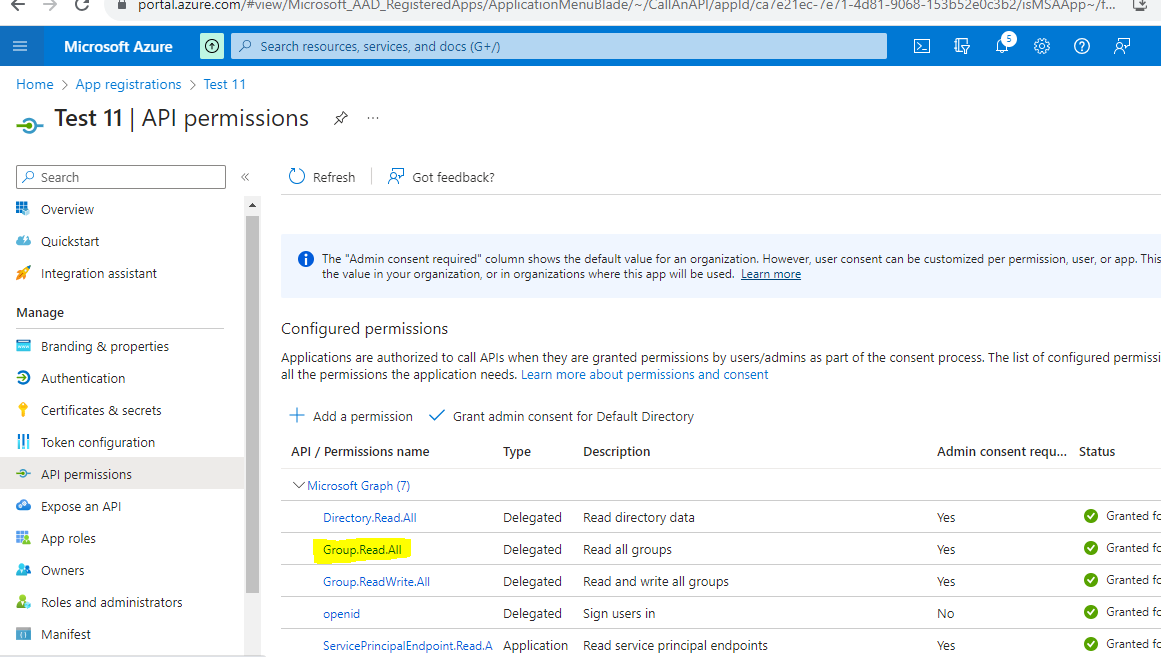The image size is (1161, 657).
Task: Click the Status column header
Action: [1097, 452]
